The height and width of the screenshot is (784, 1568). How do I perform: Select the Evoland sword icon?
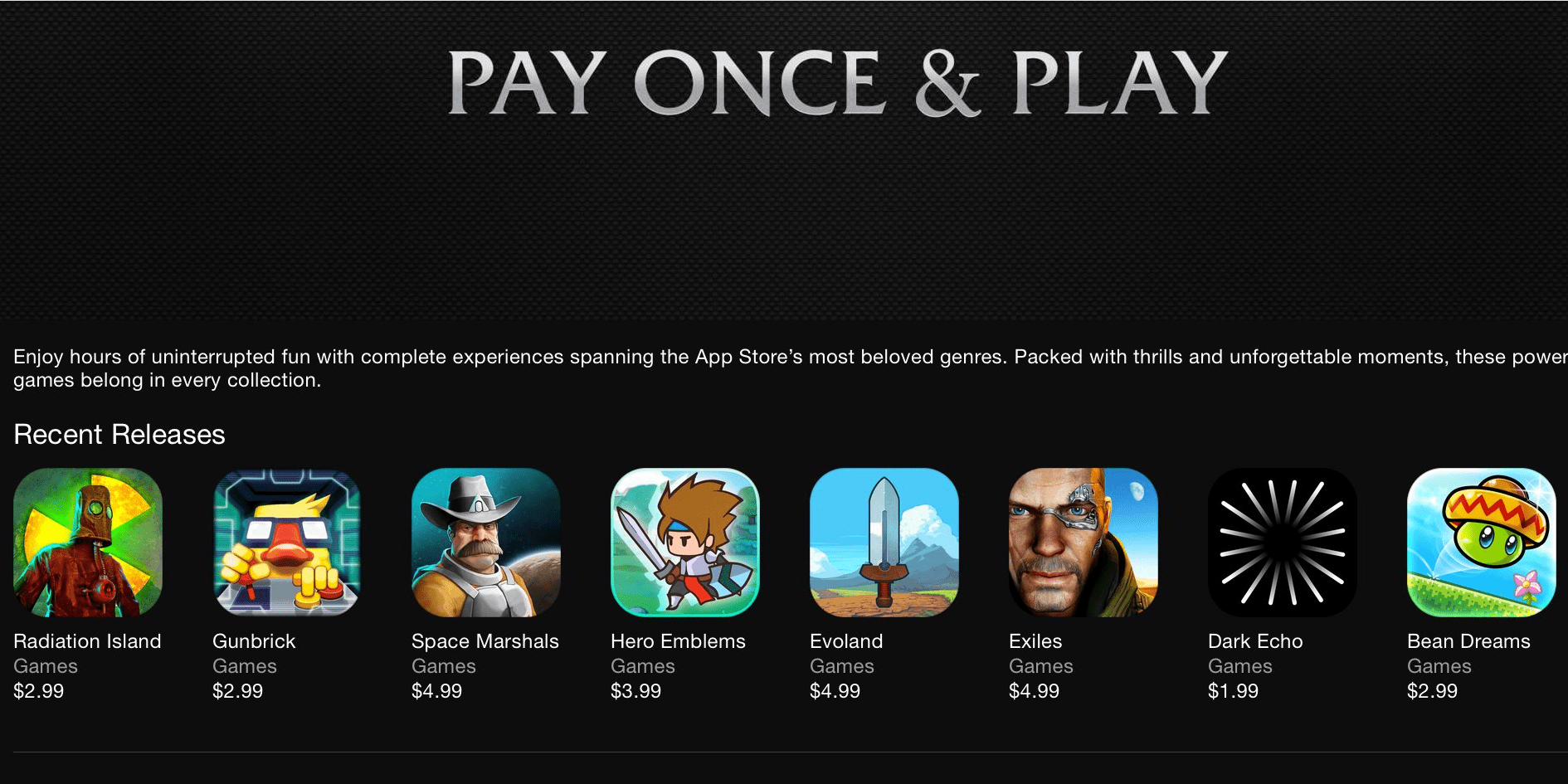tap(884, 543)
